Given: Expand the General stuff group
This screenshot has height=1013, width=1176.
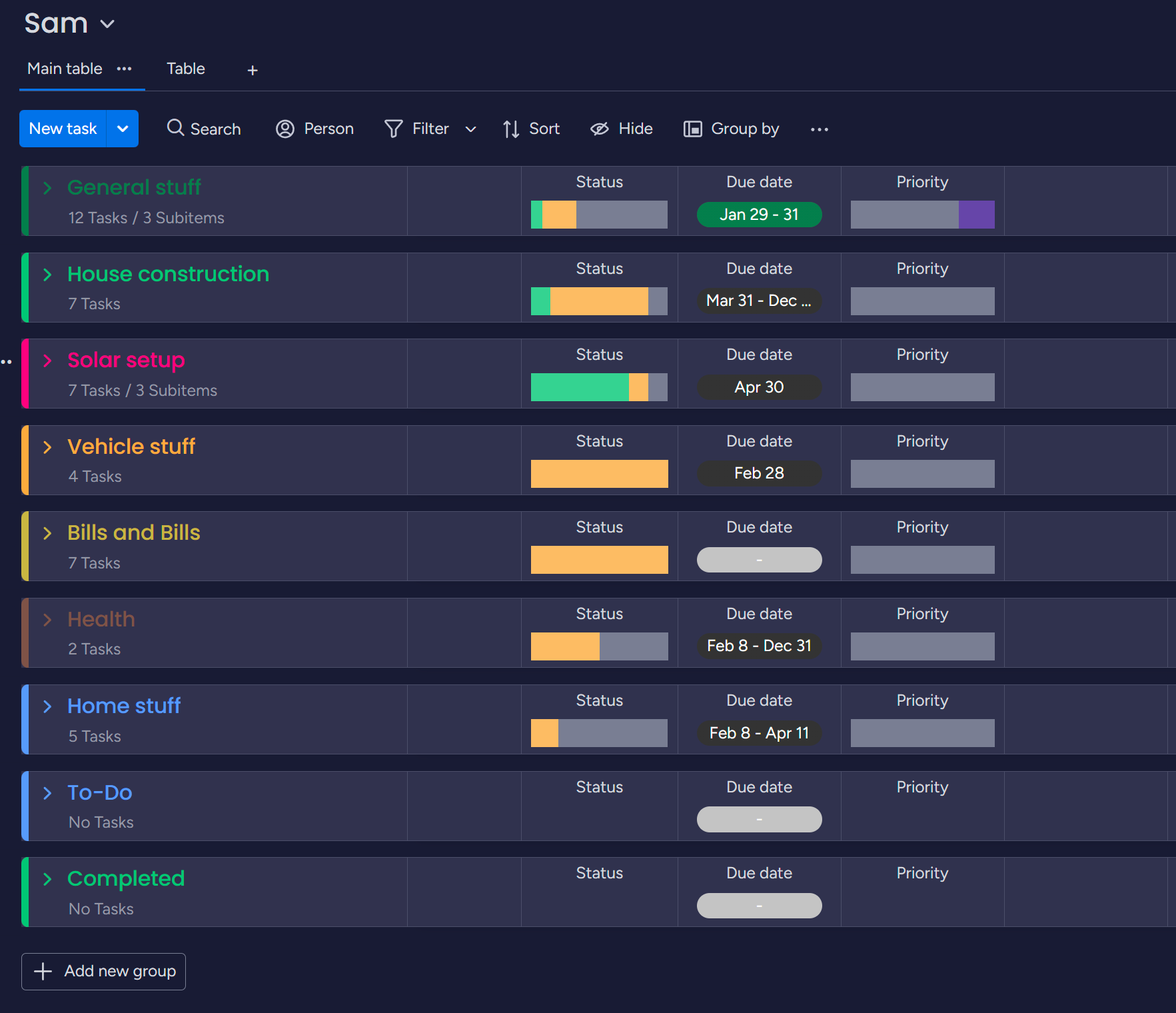Looking at the screenshot, I should pos(47,188).
